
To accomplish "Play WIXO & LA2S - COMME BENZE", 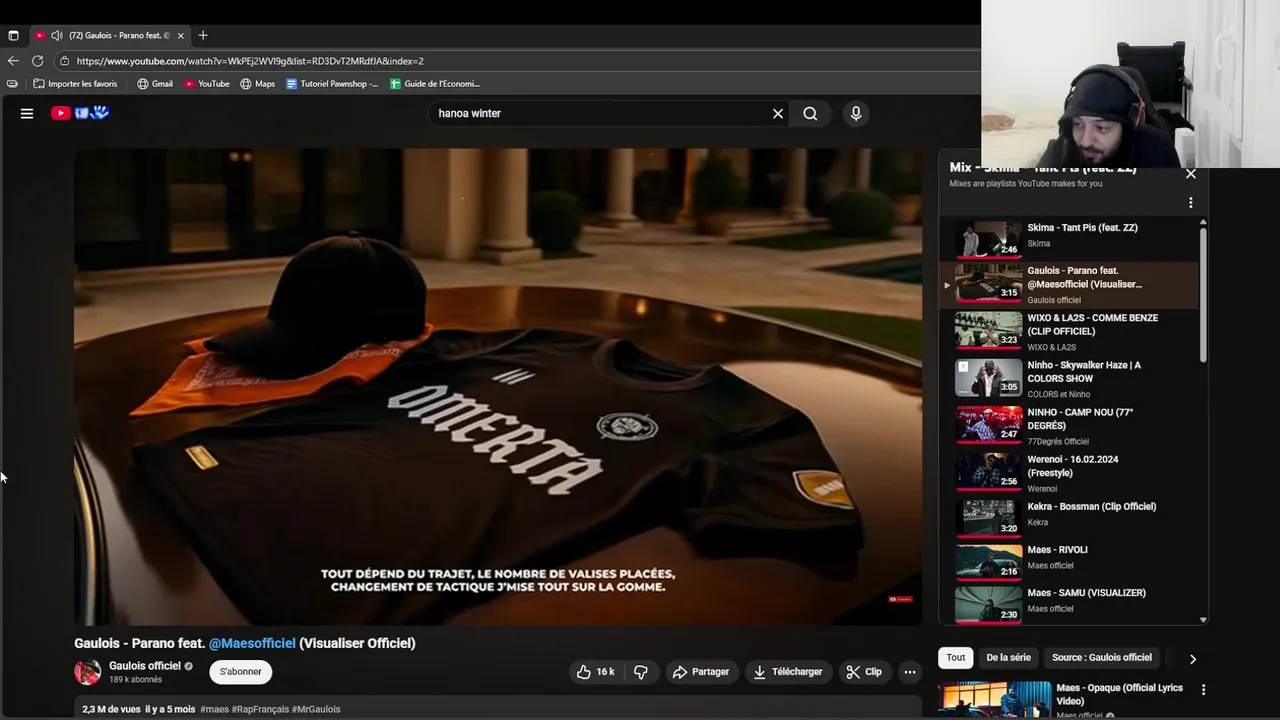I will [x=1070, y=331].
